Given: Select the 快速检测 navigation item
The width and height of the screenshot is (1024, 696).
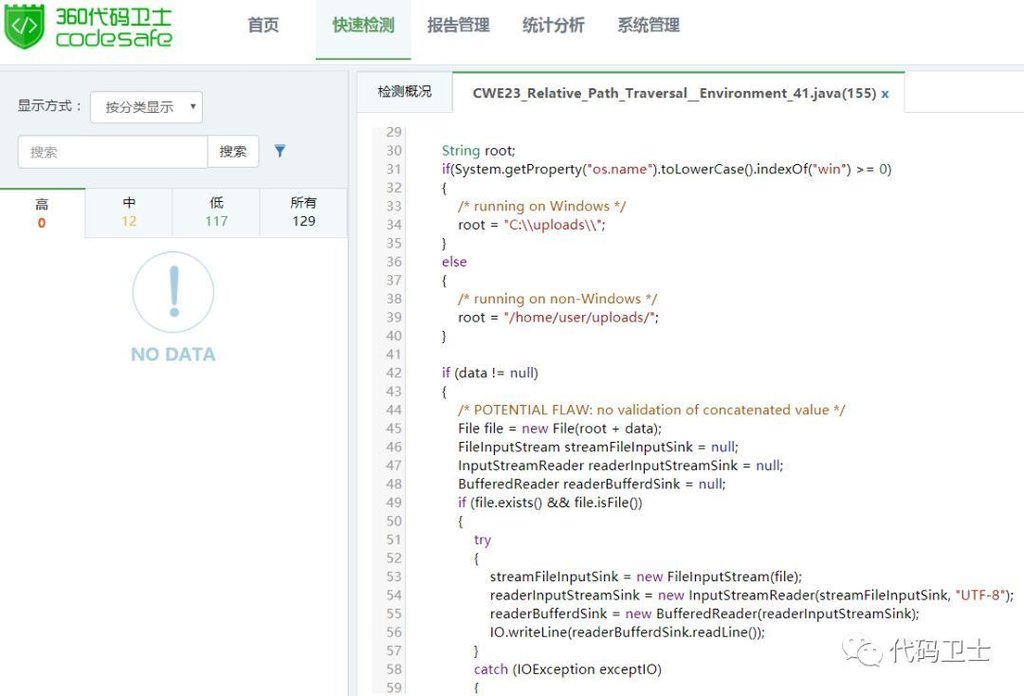Looking at the screenshot, I should click(363, 26).
